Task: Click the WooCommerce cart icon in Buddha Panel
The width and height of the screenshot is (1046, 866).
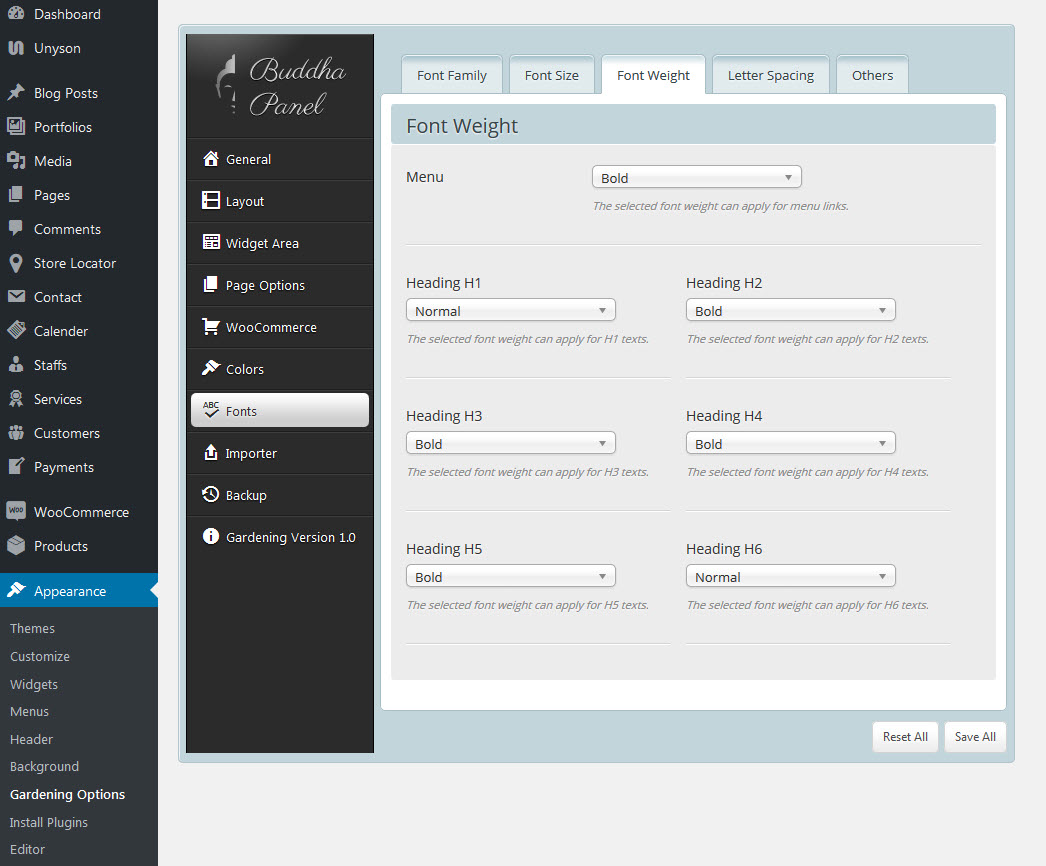Action: (211, 326)
